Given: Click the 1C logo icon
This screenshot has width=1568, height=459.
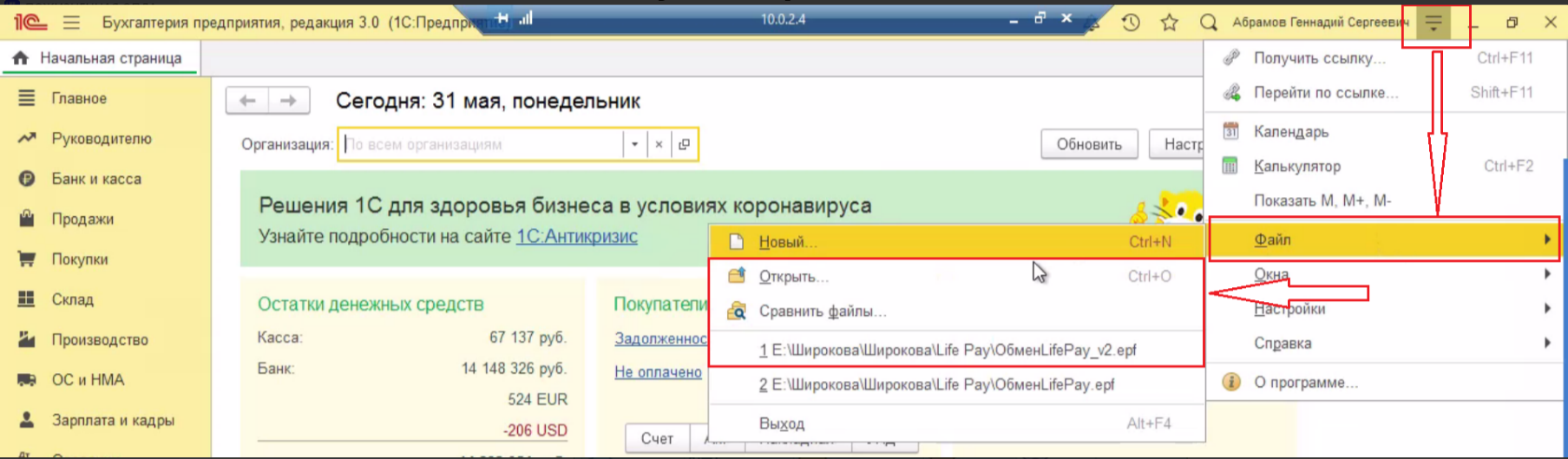Looking at the screenshot, I should (x=30, y=22).
